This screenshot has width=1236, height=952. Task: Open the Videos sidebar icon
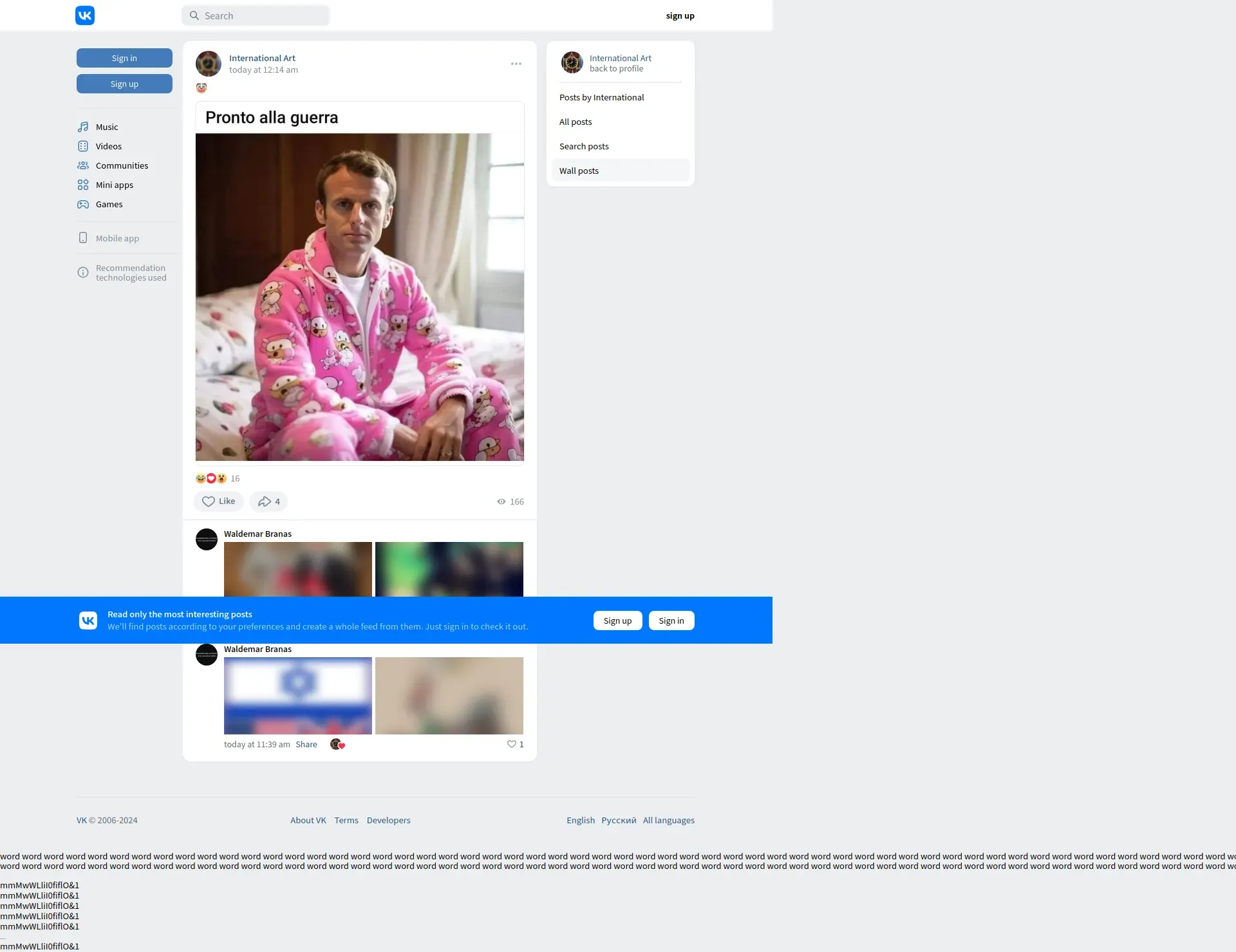[x=83, y=146]
